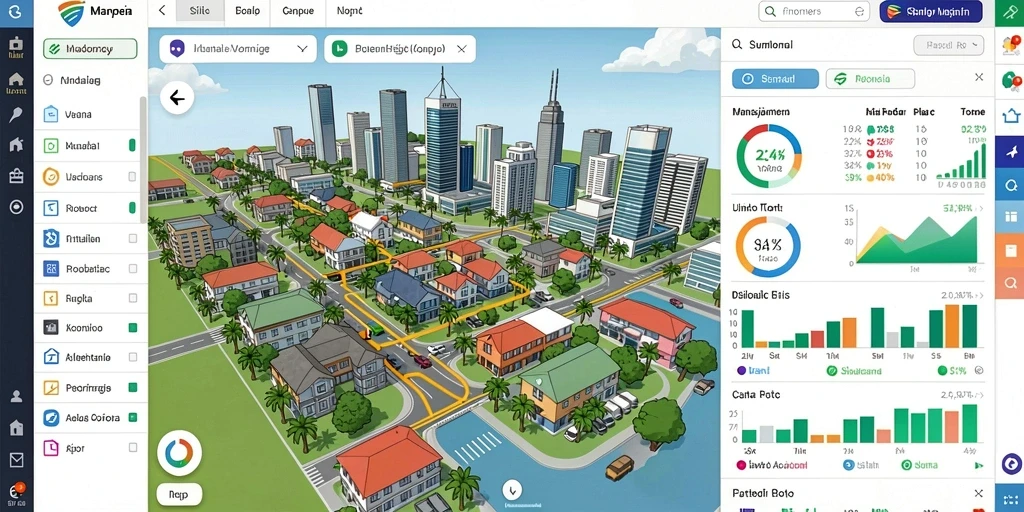Open the Idanale Vomnige dropdown
The image size is (1024, 512).
[238, 48]
